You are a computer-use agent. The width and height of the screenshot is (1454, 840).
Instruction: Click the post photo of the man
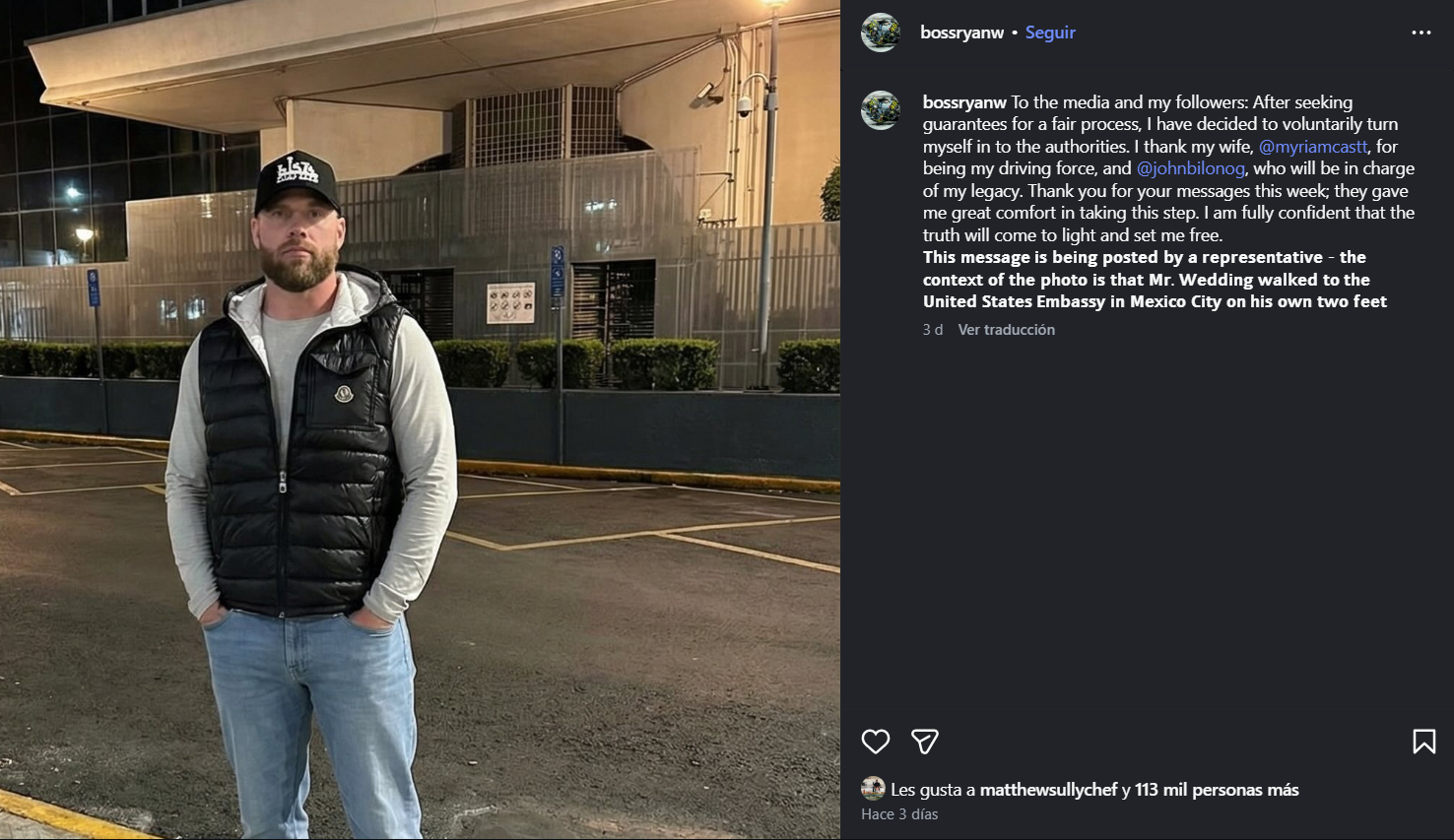click(420, 420)
